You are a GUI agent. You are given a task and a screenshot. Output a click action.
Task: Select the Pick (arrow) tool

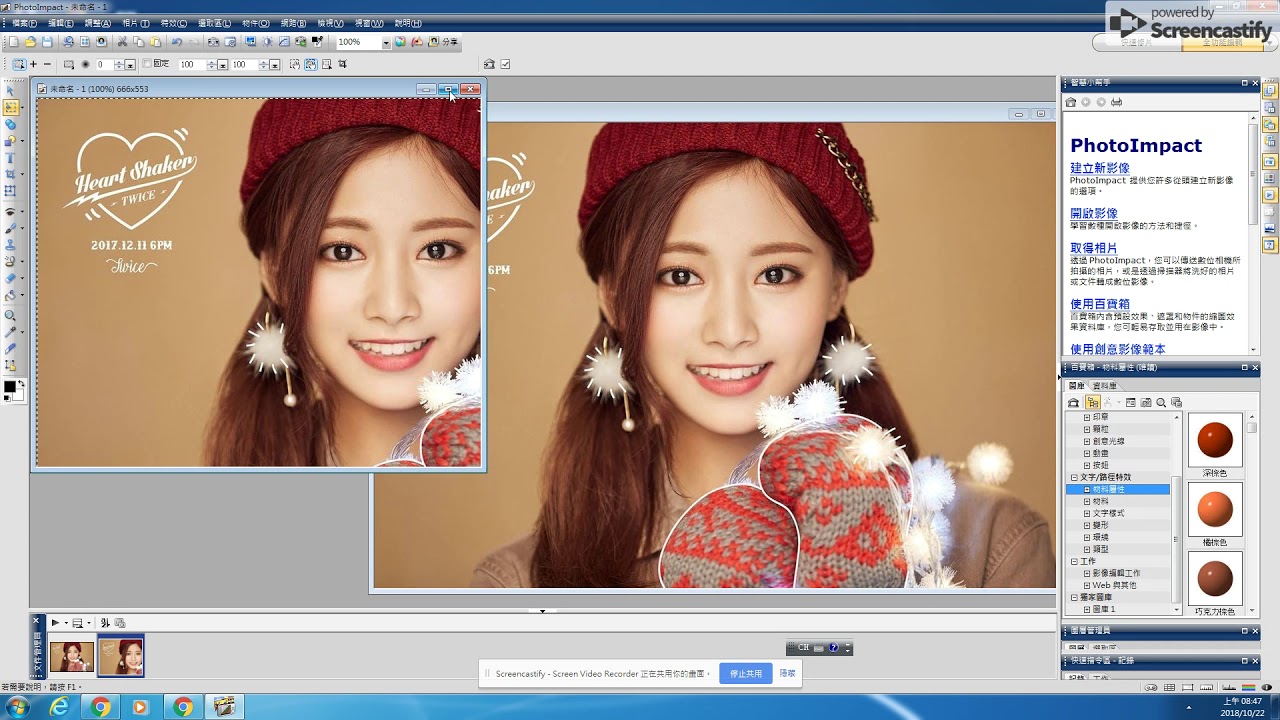pyautogui.click(x=11, y=90)
